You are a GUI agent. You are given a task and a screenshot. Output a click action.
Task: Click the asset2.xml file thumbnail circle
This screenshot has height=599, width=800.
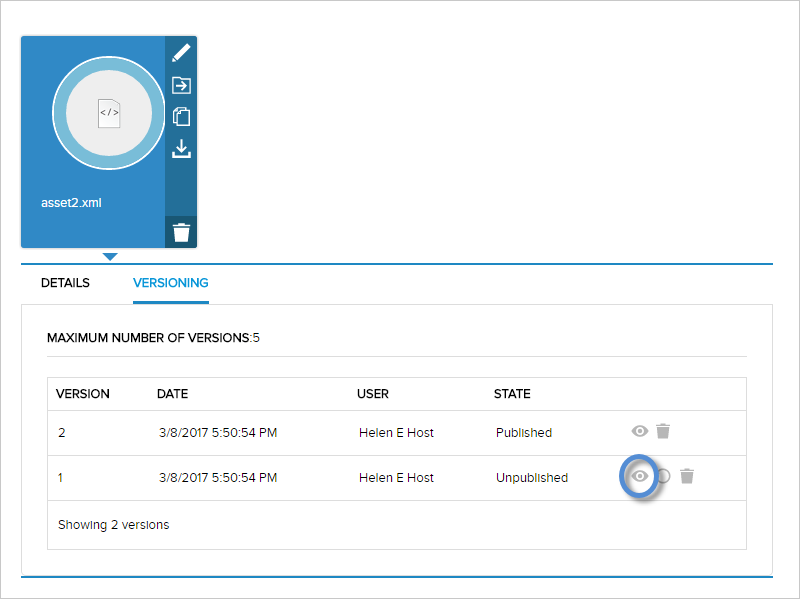tap(109, 113)
